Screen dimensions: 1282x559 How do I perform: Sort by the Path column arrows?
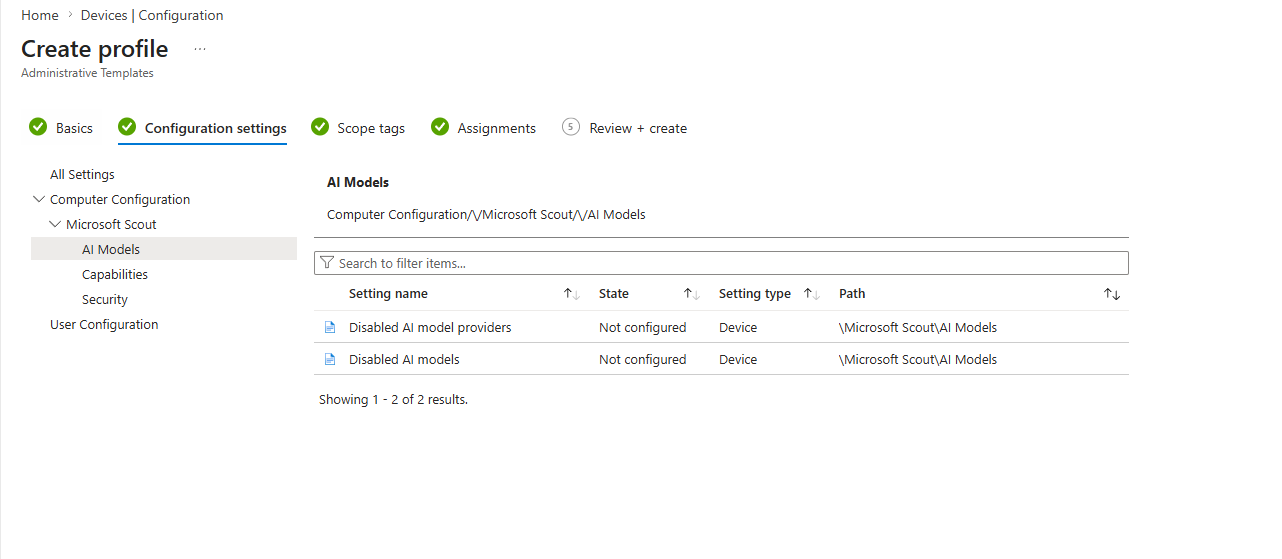tap(1112, 294)
